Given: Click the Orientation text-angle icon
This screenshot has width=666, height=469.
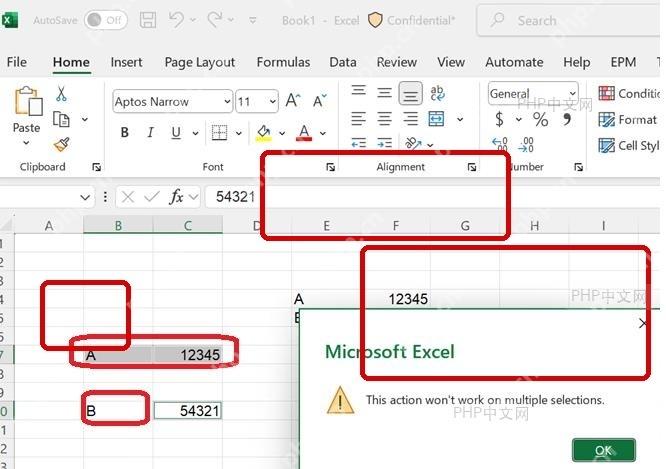Looking at the screenshot, I should [413, 143].
